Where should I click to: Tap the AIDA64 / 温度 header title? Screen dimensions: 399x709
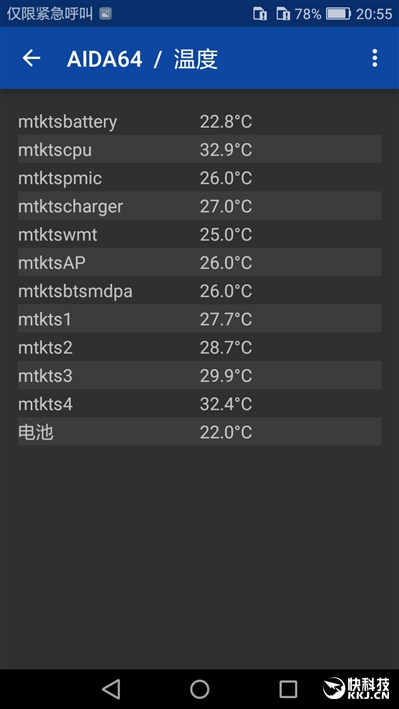142,59
